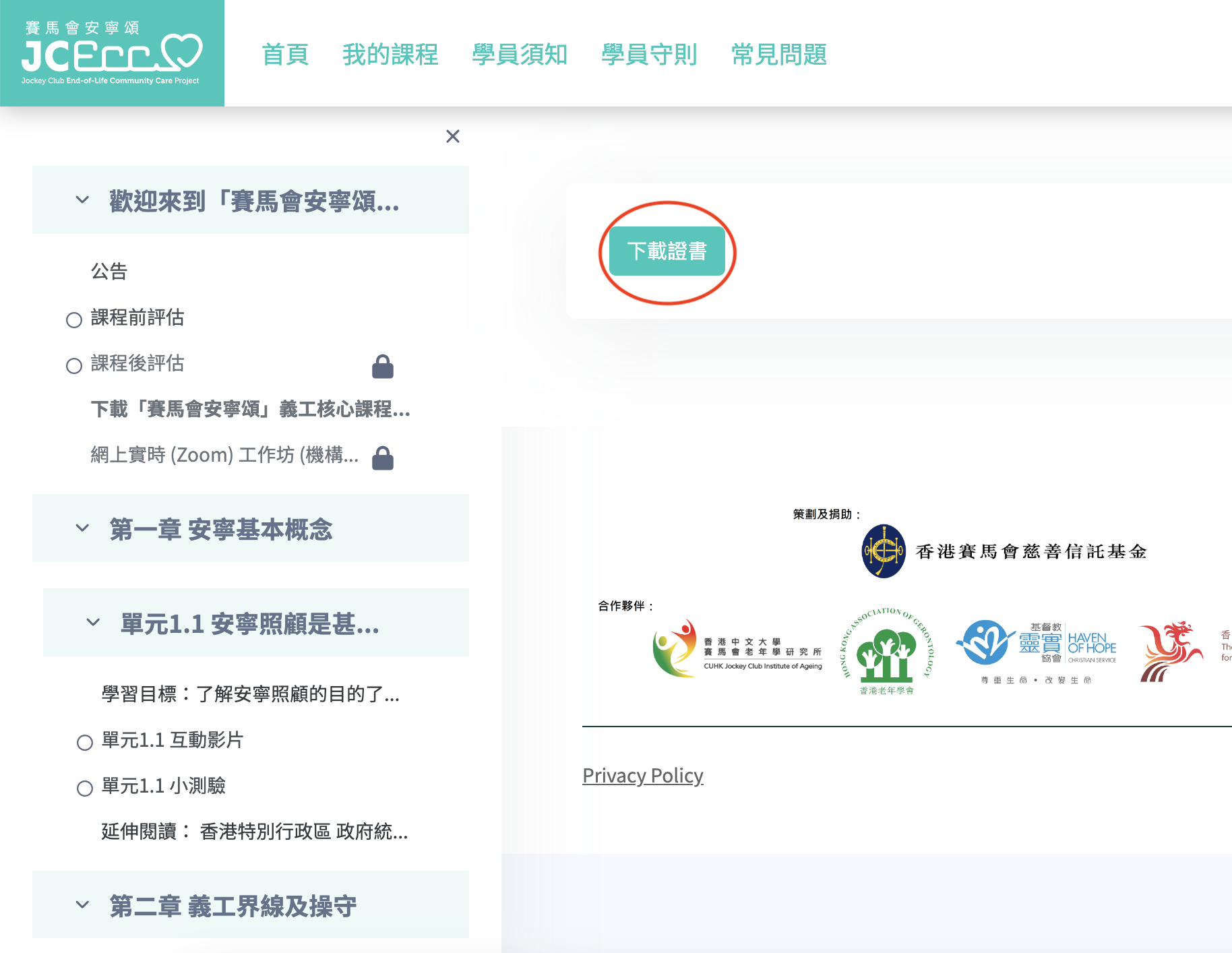Image resolution: width=1232 pixels, height=953 pixels.
Task: Click the red phoenix partner logo
Action: coord(1170,651)
